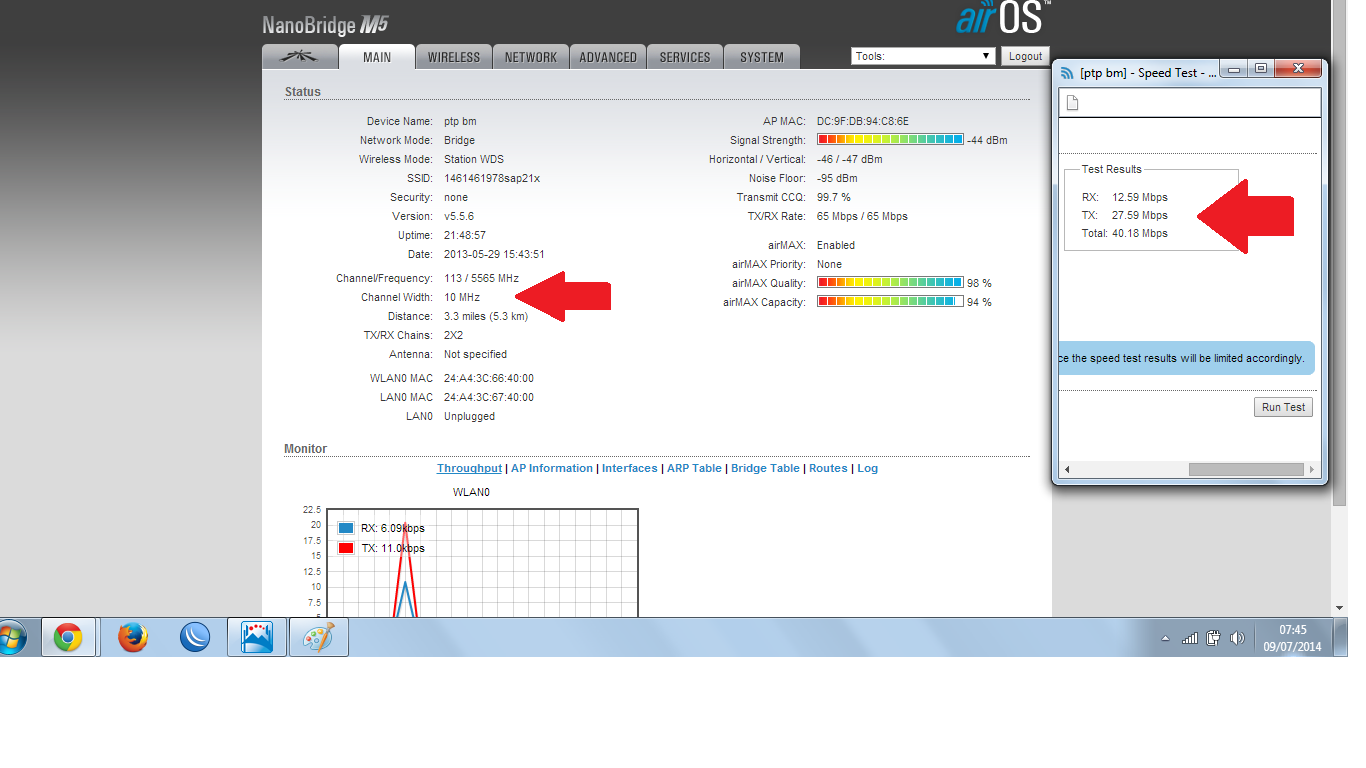The height and width of the screenshot is (768, 1366).
Task: Switch to the MAIN tab
Action: [x=377, y=57]
